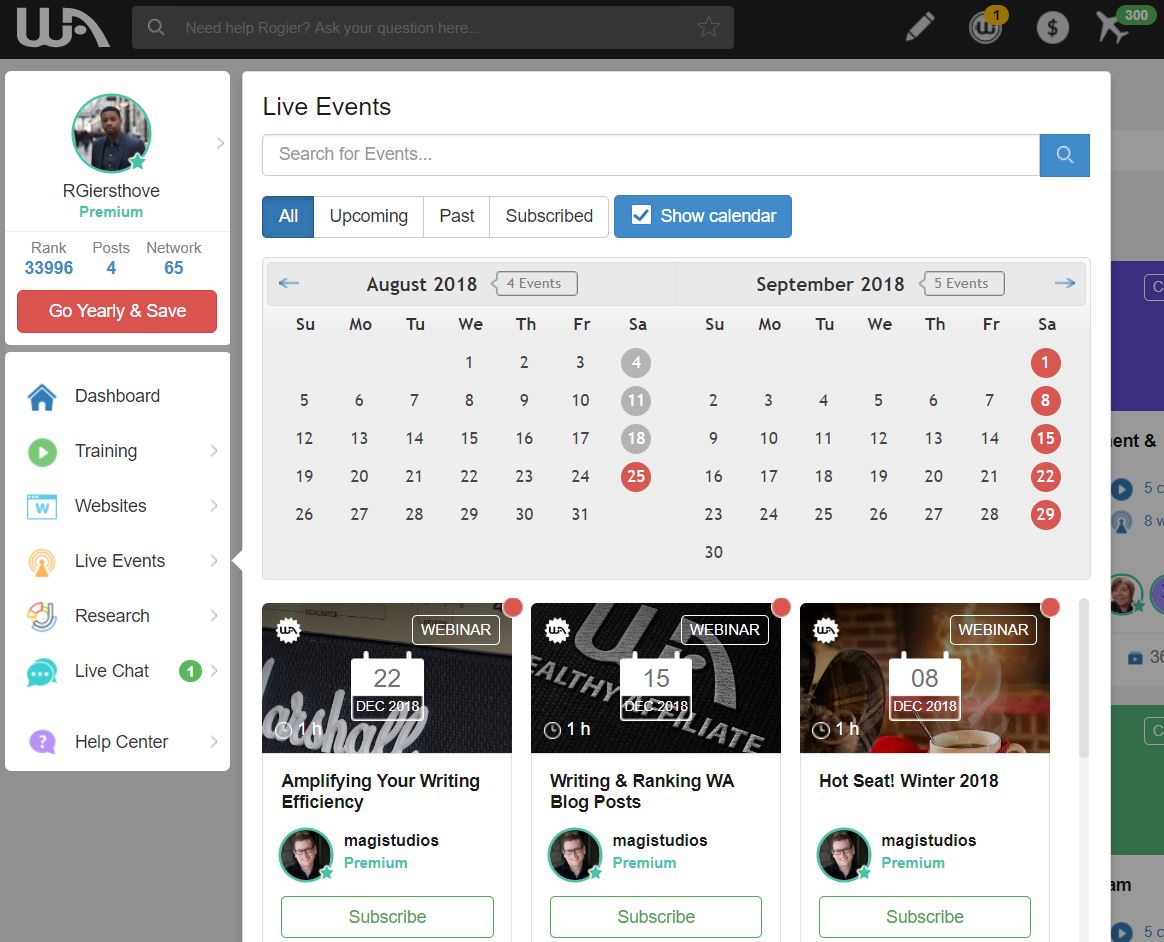Image resolution: width=1164 pixels, height=942 pixels.
Task: Select September 15 on the calendar
Action: click(1045, 439)
